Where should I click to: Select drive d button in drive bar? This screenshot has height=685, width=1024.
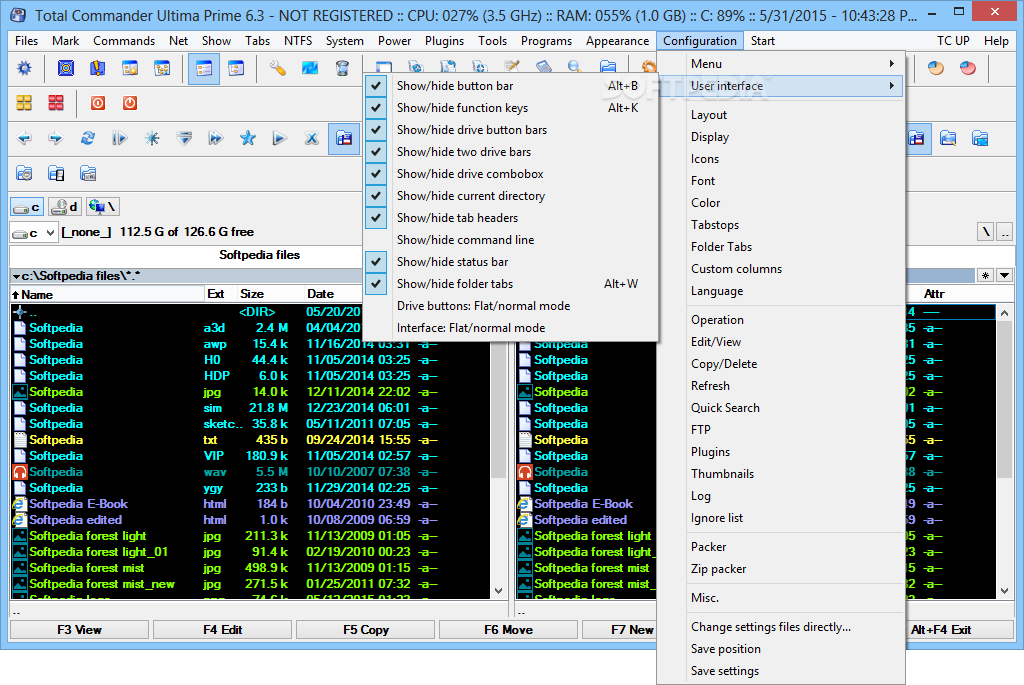[65, 207]
